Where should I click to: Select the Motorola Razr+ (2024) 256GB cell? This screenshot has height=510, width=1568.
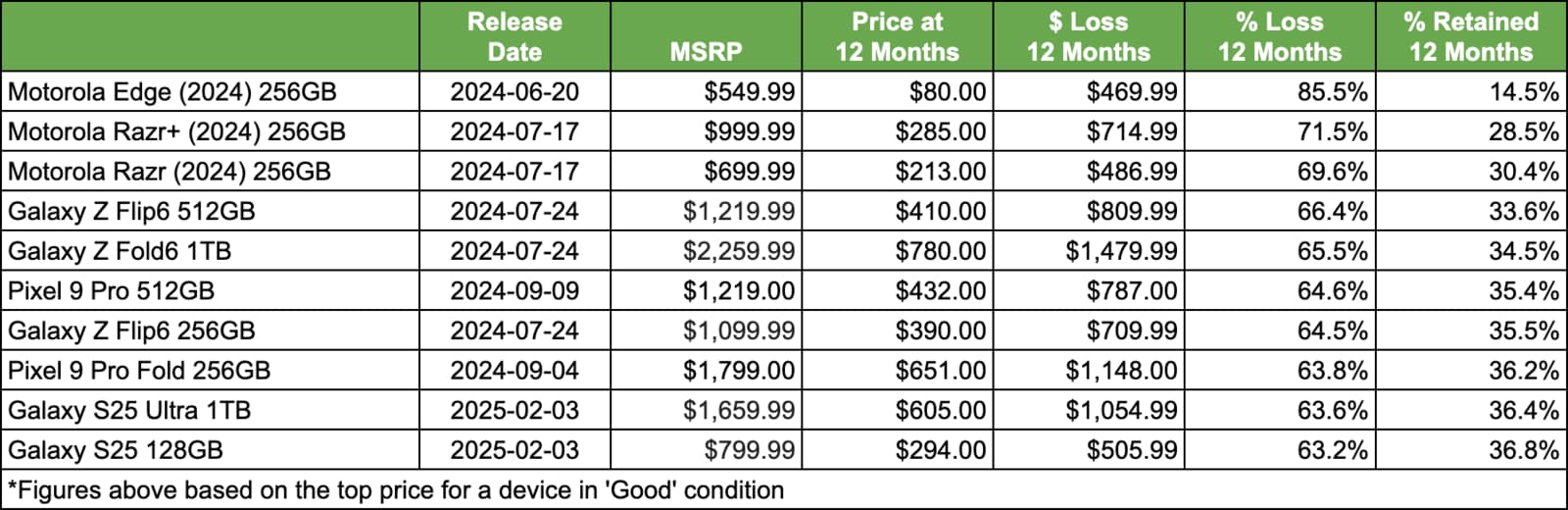(x=210, y=131)
